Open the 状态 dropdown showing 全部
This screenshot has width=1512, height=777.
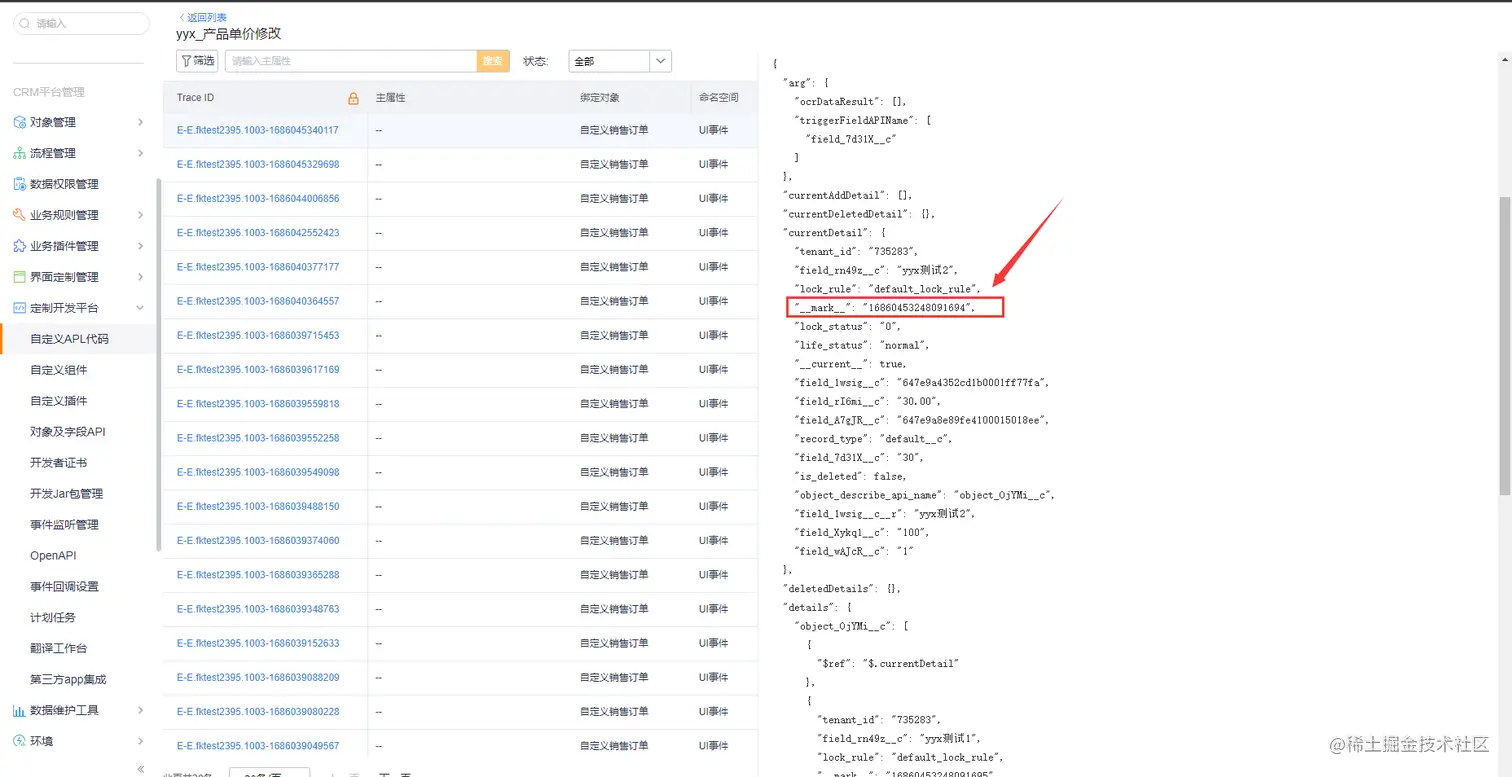(x=620, y=61)
